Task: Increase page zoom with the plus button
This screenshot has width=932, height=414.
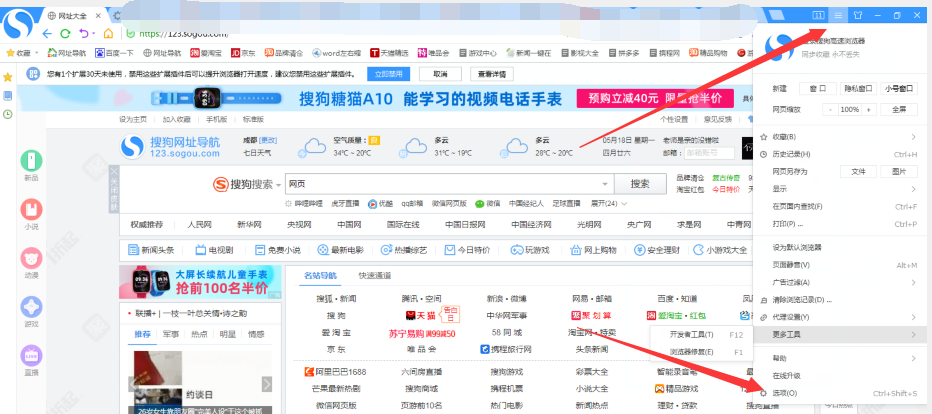Action: tap(870, 109)
